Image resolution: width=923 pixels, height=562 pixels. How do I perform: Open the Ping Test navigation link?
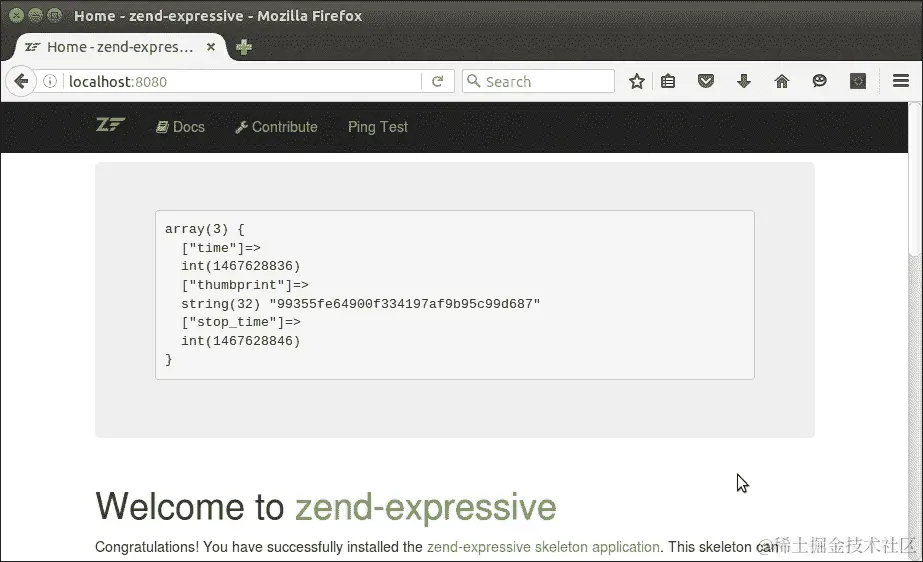377,127
